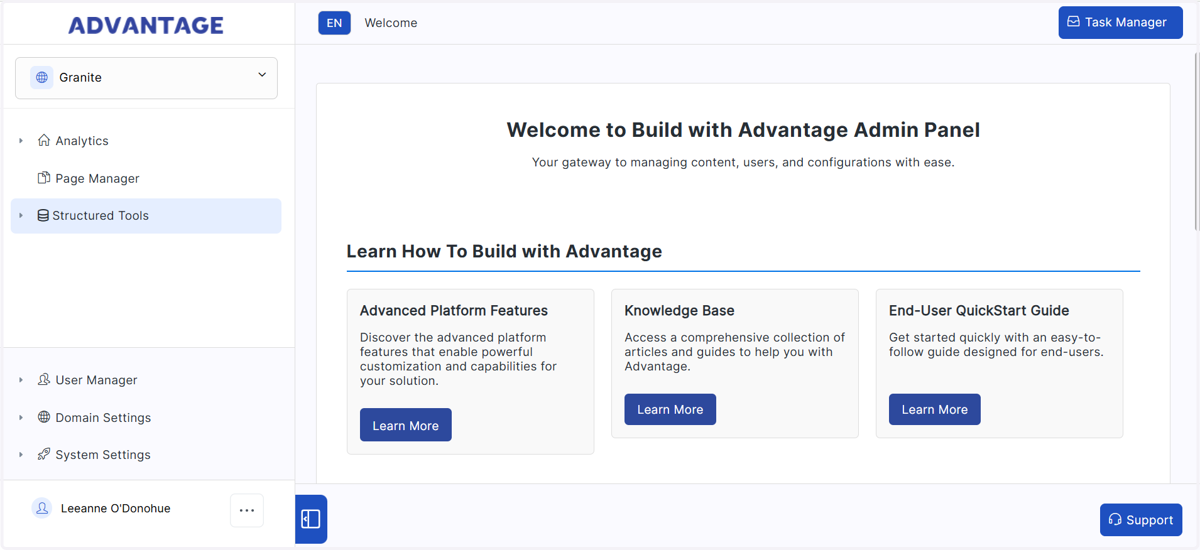Click the Page Manager document icon
Screen dimensions: 1200x550
pos(44,178)
